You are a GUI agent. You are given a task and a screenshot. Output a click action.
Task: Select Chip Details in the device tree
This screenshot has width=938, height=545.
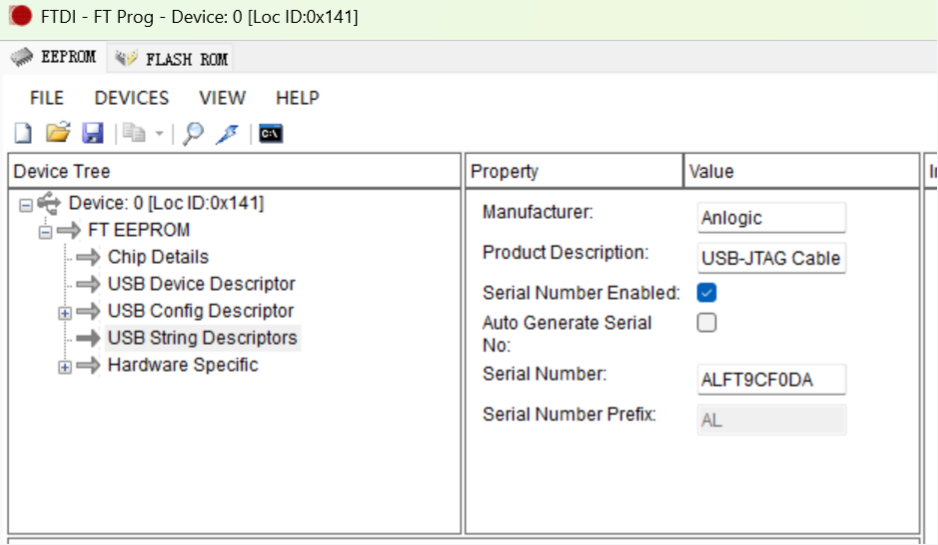(x=158, y=257)
